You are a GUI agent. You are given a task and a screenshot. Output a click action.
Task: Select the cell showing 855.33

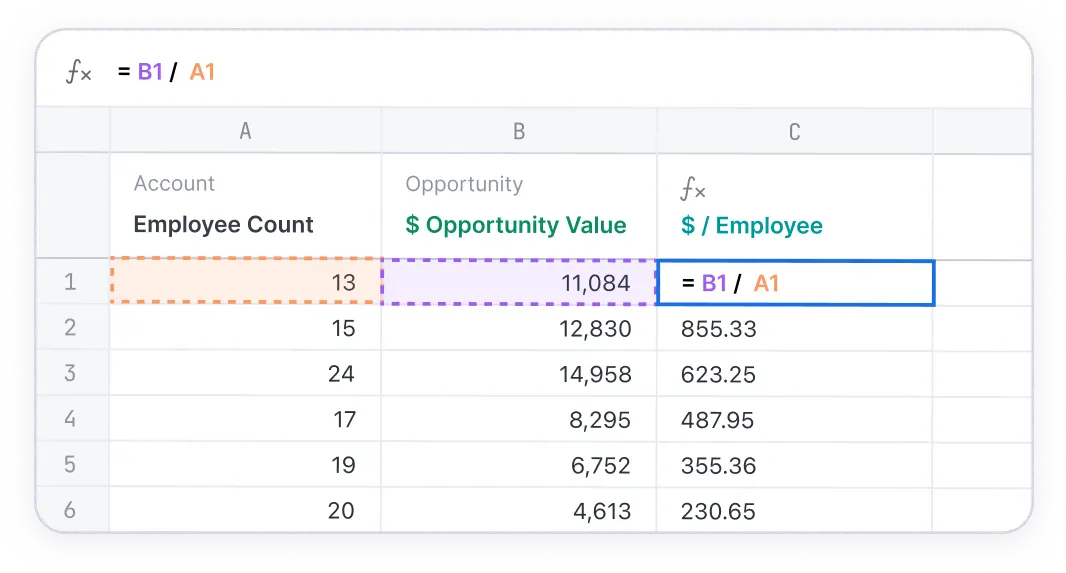(795, 329)
